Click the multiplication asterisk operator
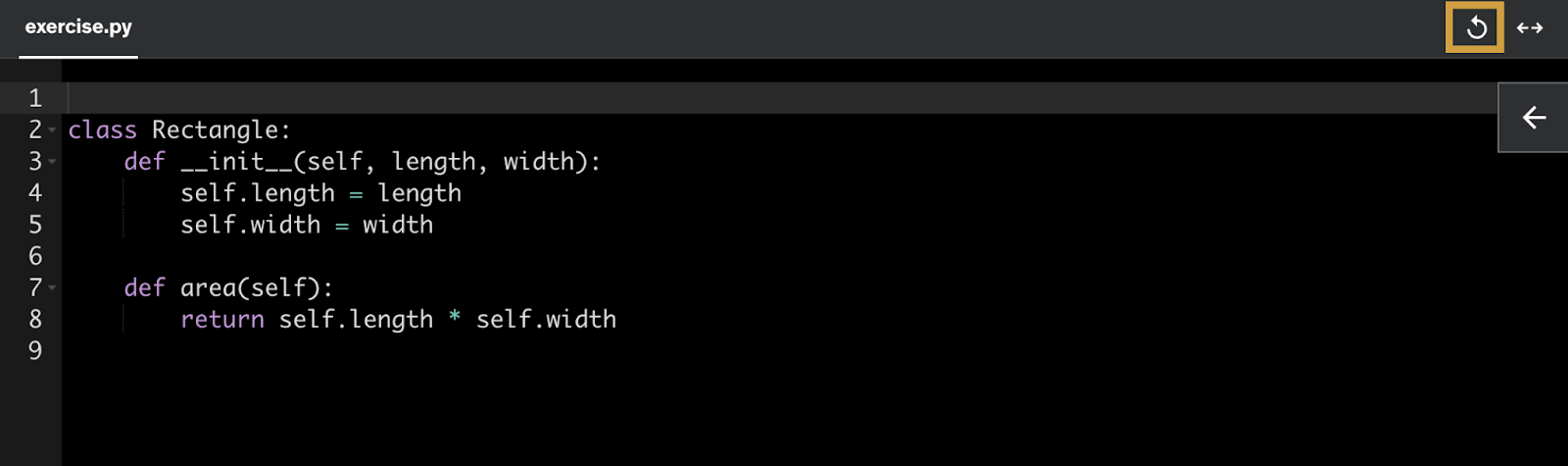 (x=455, y=318)
